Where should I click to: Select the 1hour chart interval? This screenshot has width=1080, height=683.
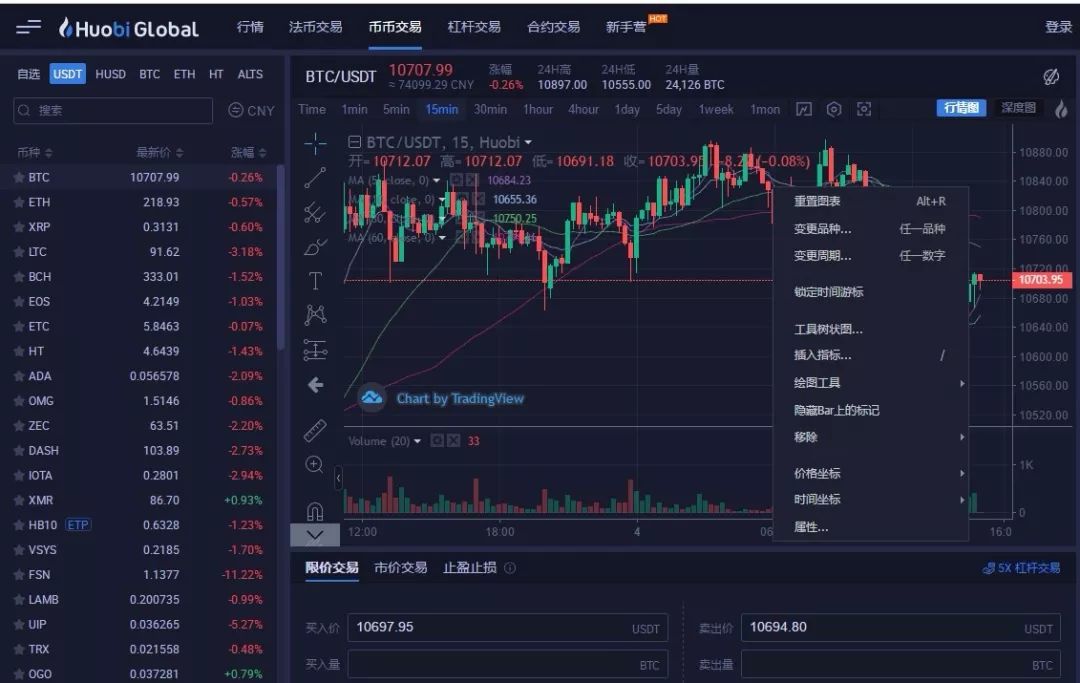[x=538, y=109]
